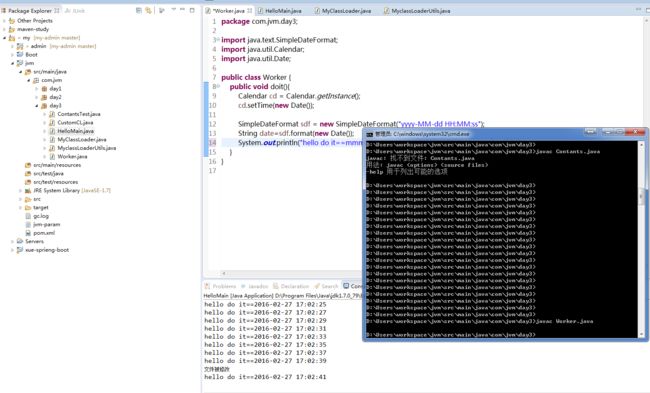Open the Search view tab
This screenshot has height=393, width=650.
[326, 286]
